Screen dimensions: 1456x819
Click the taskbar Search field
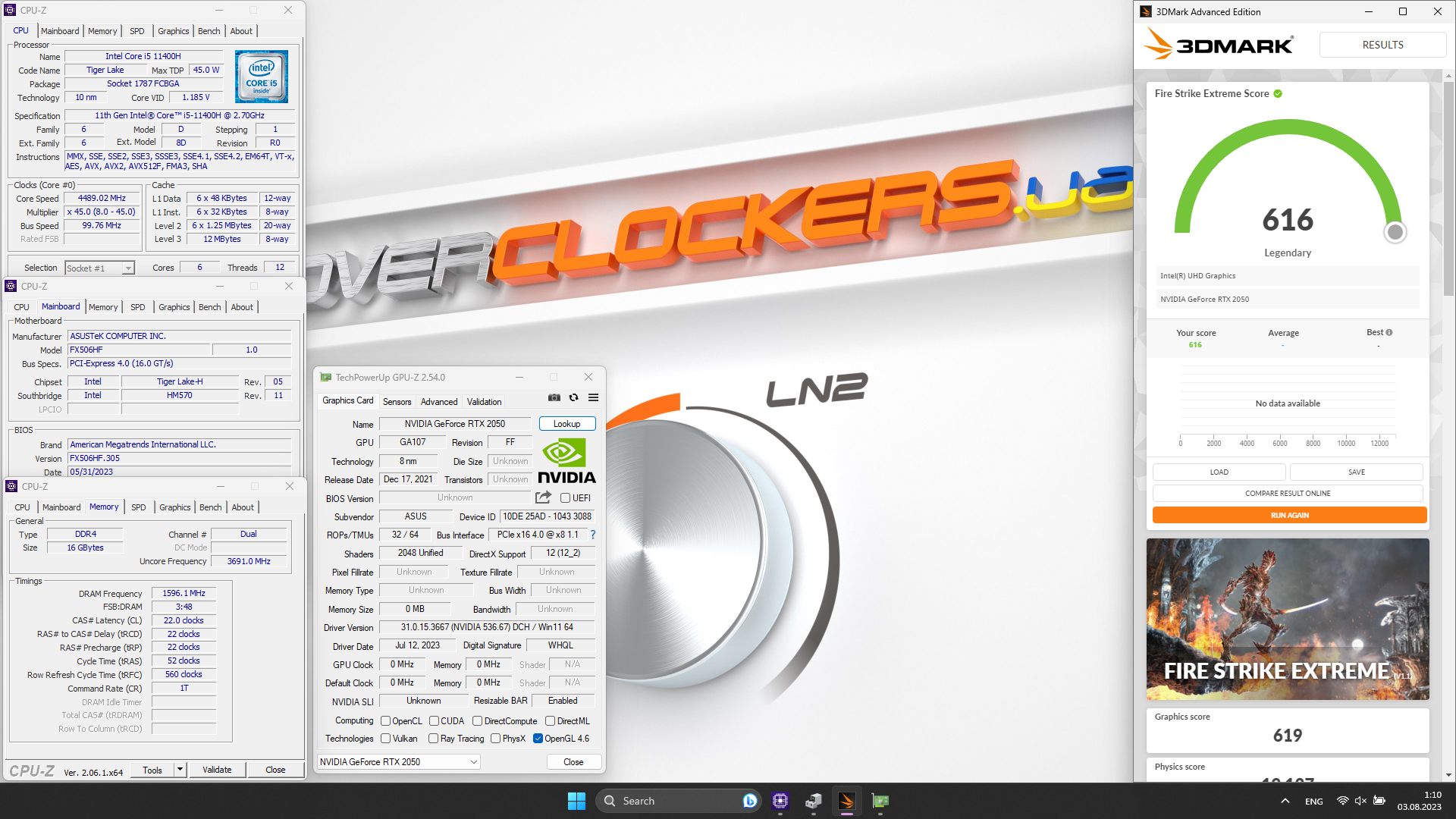(x=678, y=801)
